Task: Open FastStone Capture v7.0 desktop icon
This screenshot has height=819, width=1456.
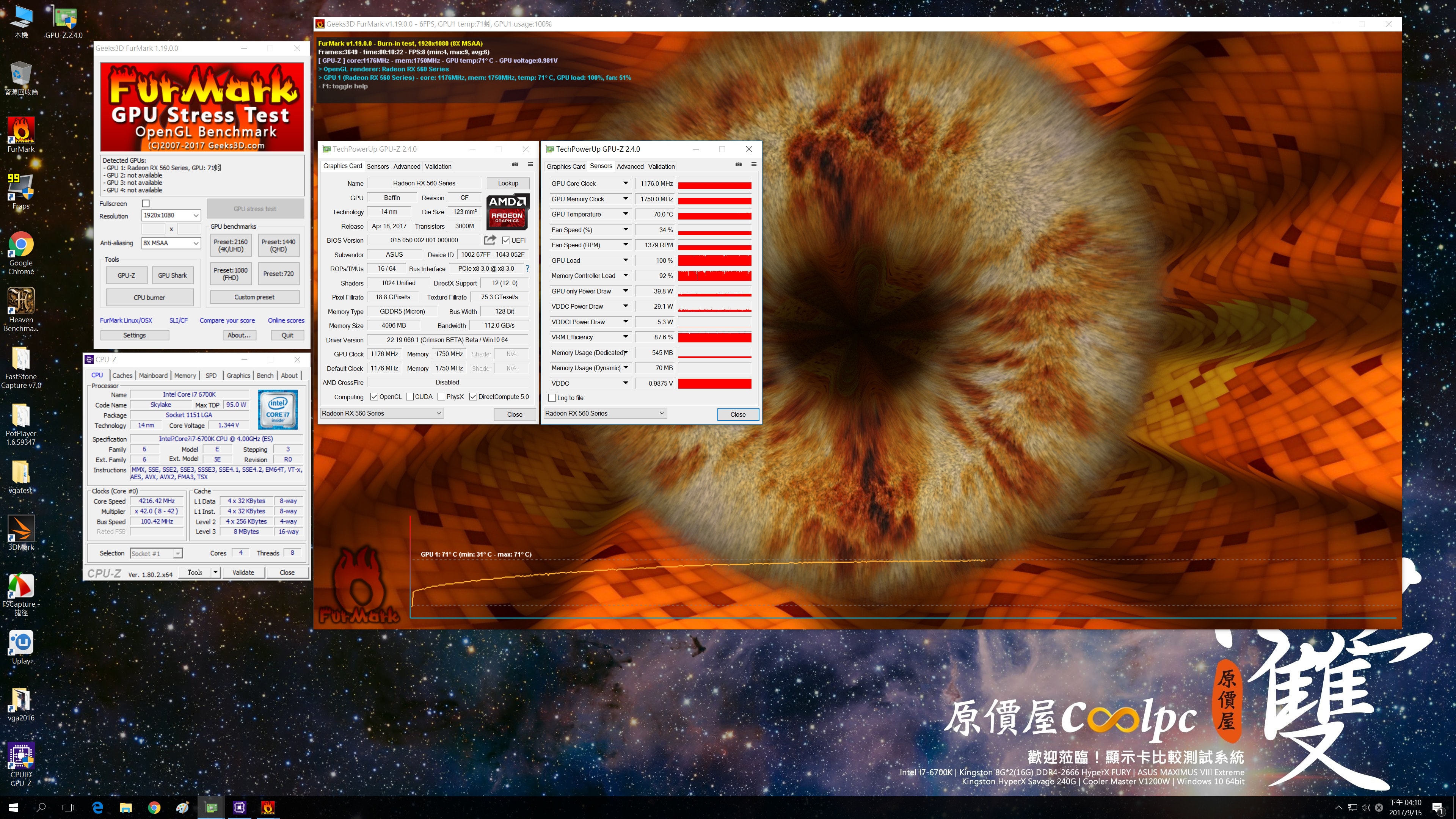Action: click(21, 367)
